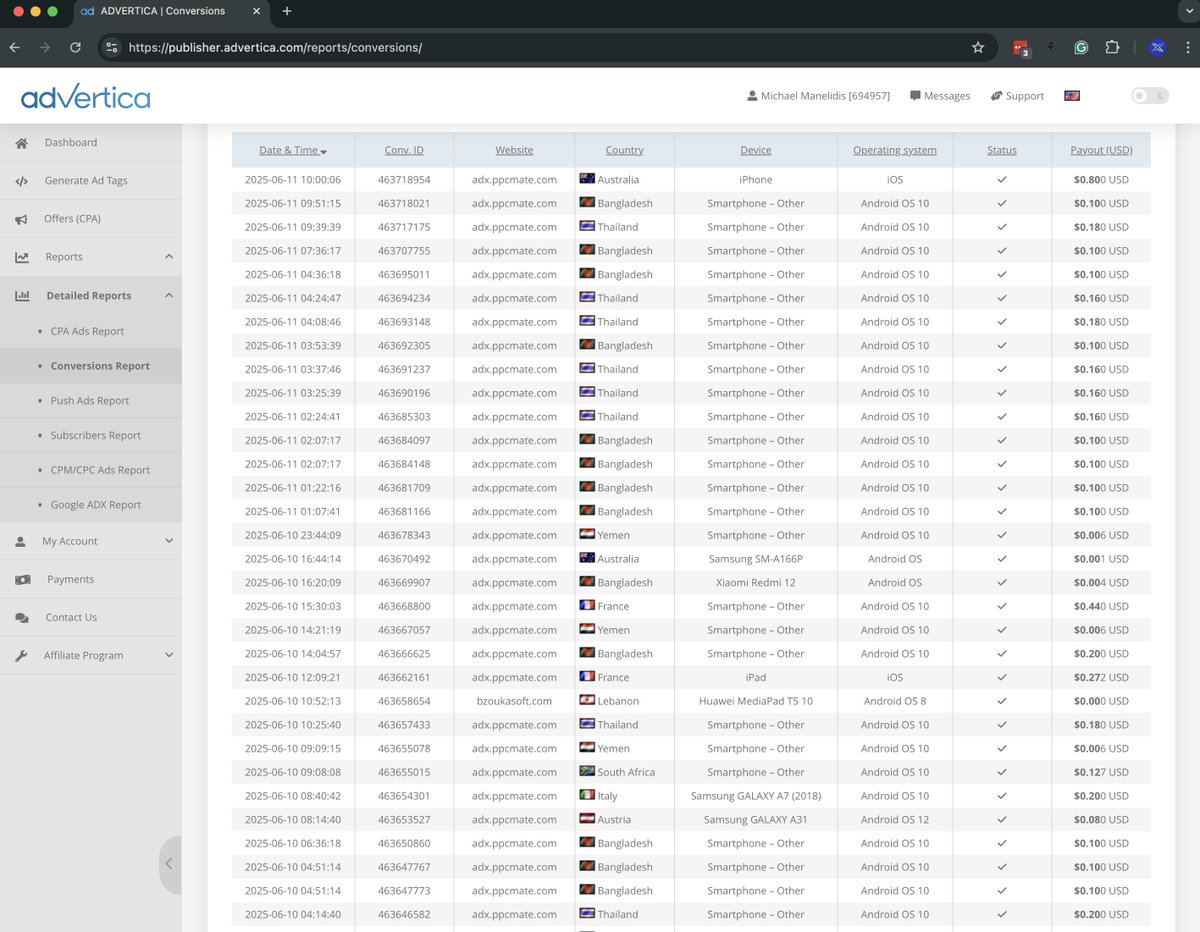Viewport: 1200px width, 932px height.
Task: Click the My Account person icon
Action: (21, 541)
